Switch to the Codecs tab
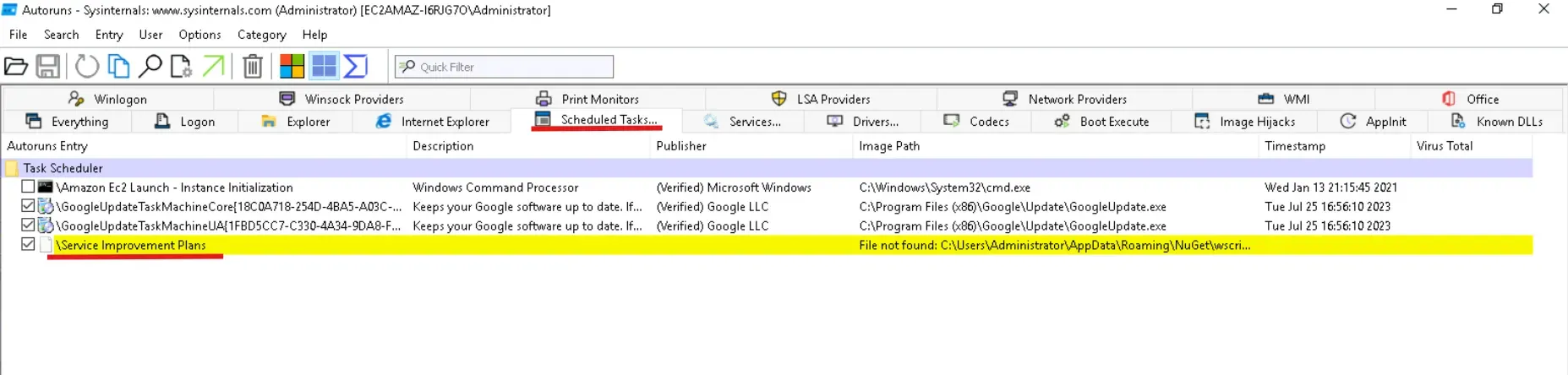The width and height of the screenshot is (1568, 375). click(976, 122)
